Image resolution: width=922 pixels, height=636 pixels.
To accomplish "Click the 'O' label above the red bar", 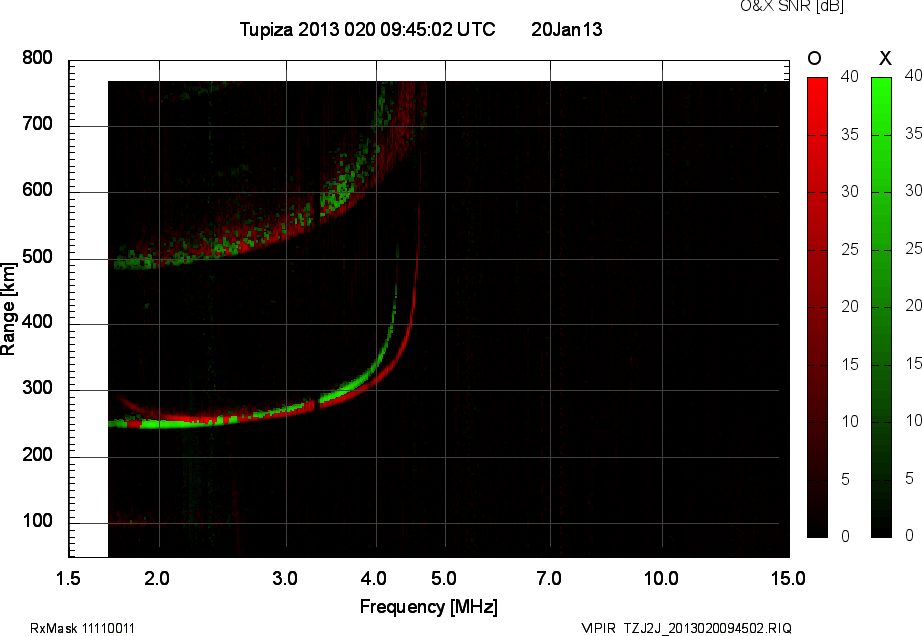I will point(814,58).
